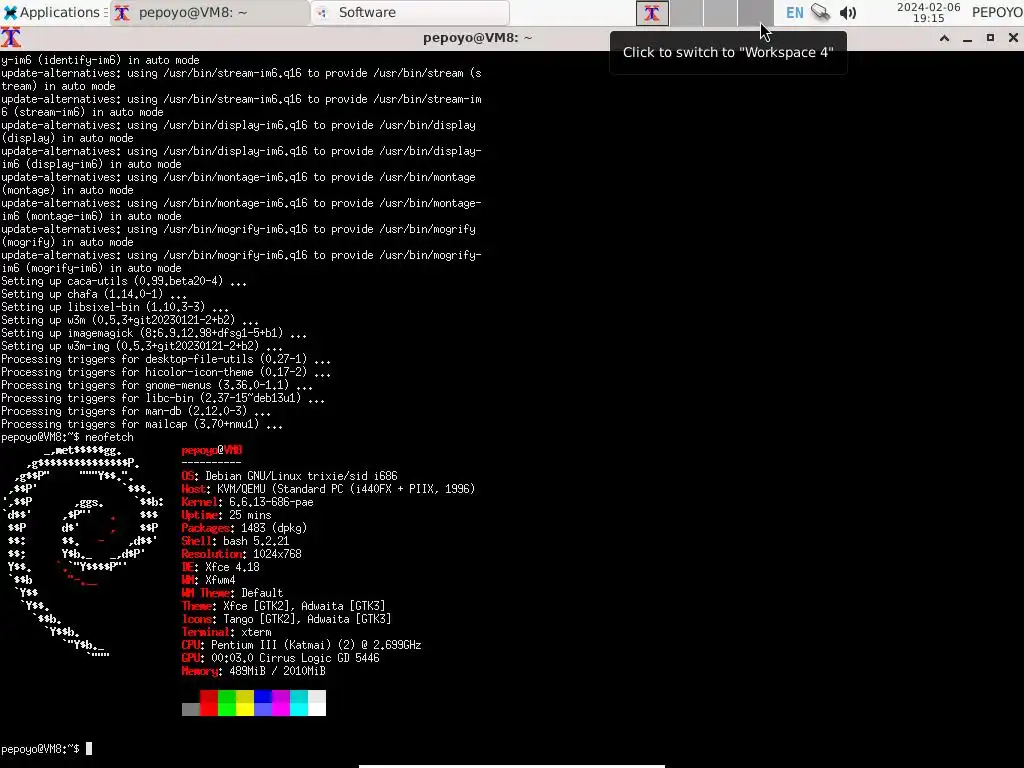Maximize the xterm window

tap(990, 38)
